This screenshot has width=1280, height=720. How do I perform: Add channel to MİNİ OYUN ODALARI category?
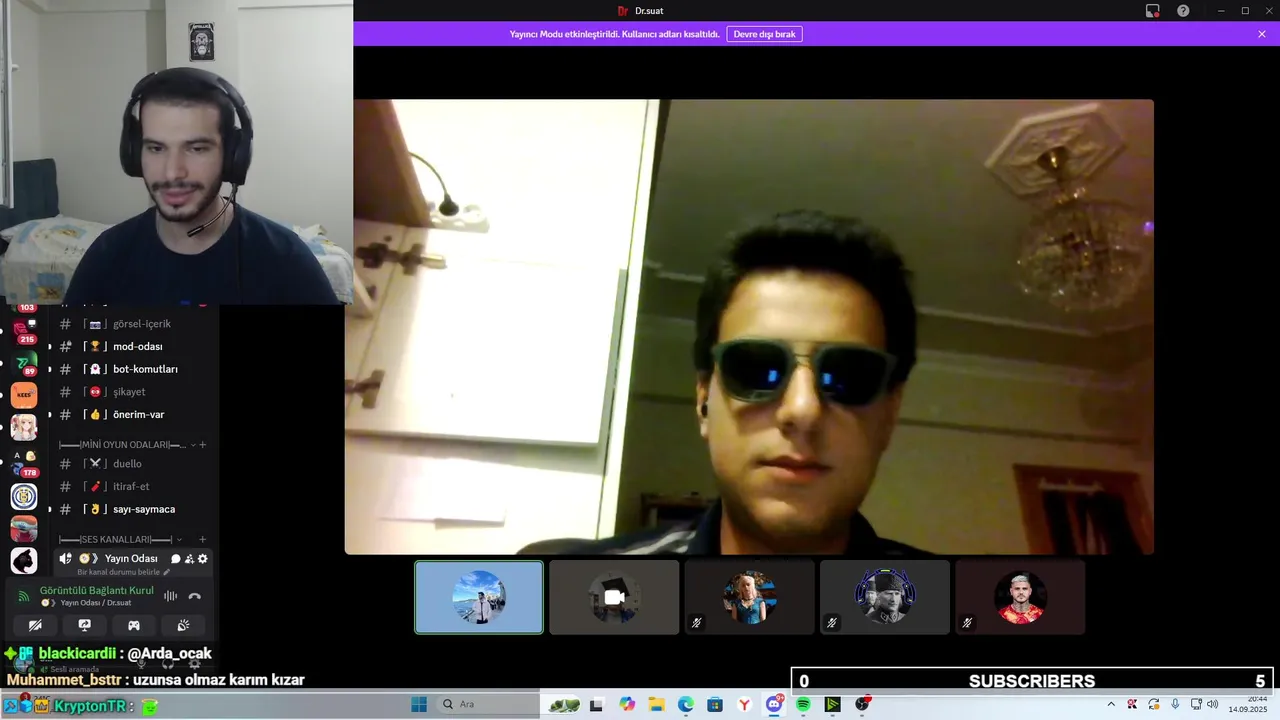203,444
